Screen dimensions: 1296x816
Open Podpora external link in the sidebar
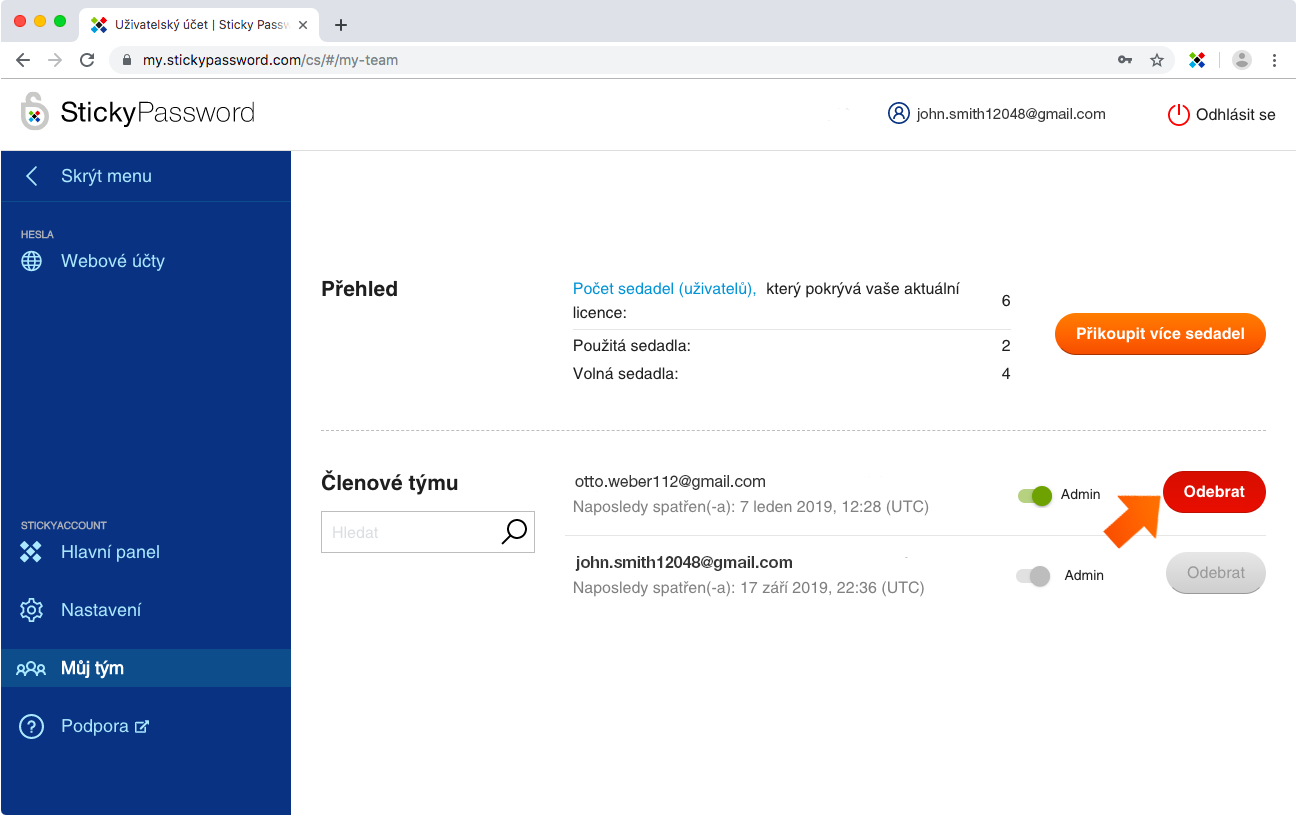(105, 726)
